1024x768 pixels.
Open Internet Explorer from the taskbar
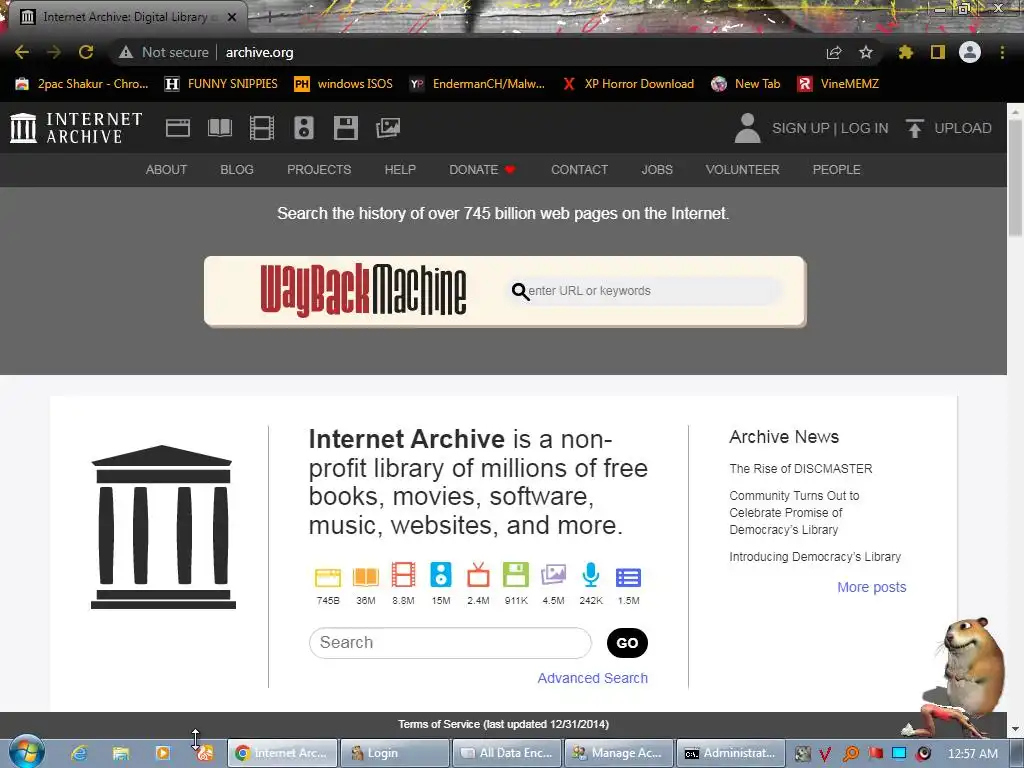(x=80, y=753)
